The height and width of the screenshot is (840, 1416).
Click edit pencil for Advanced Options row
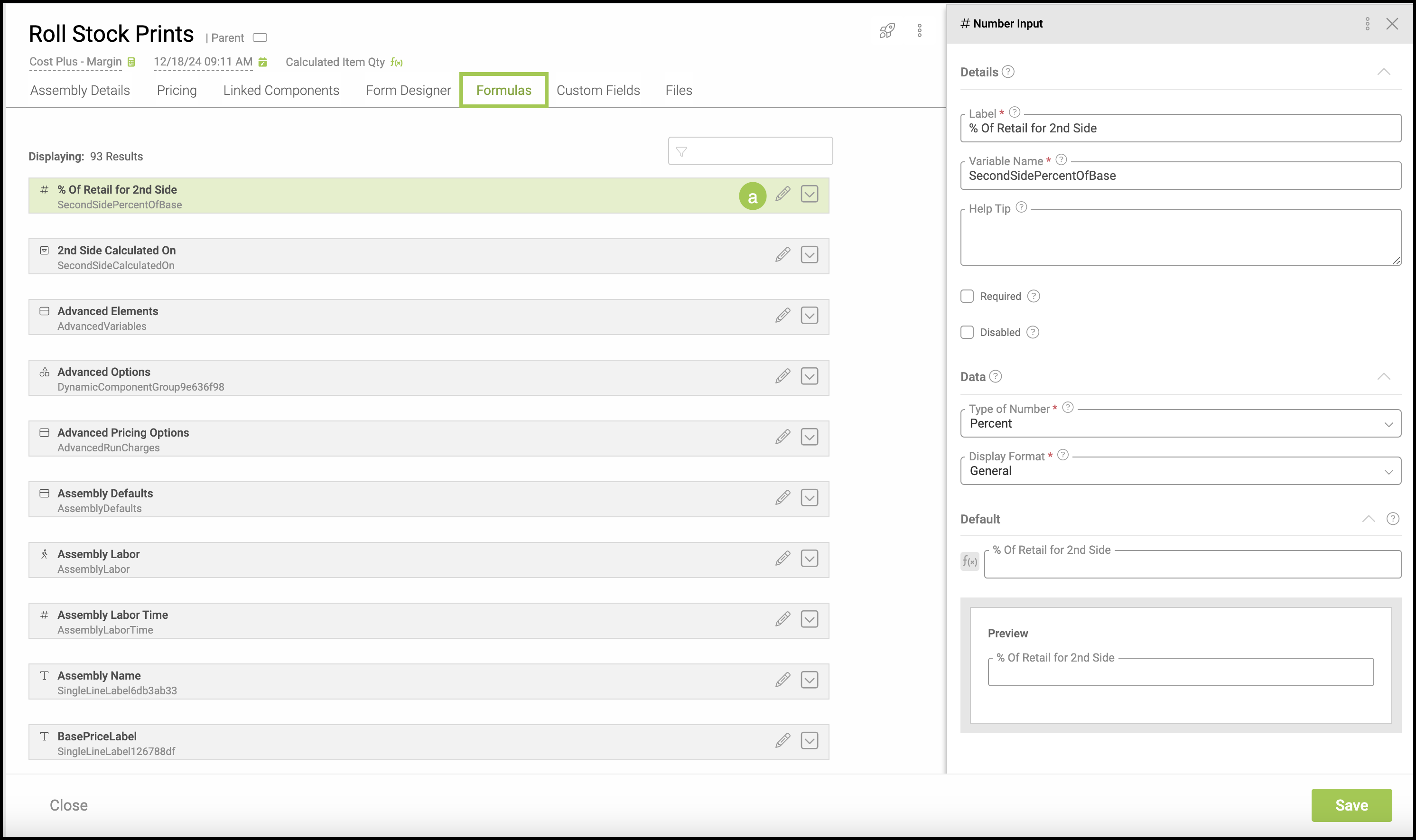click(x=783, y=376)
